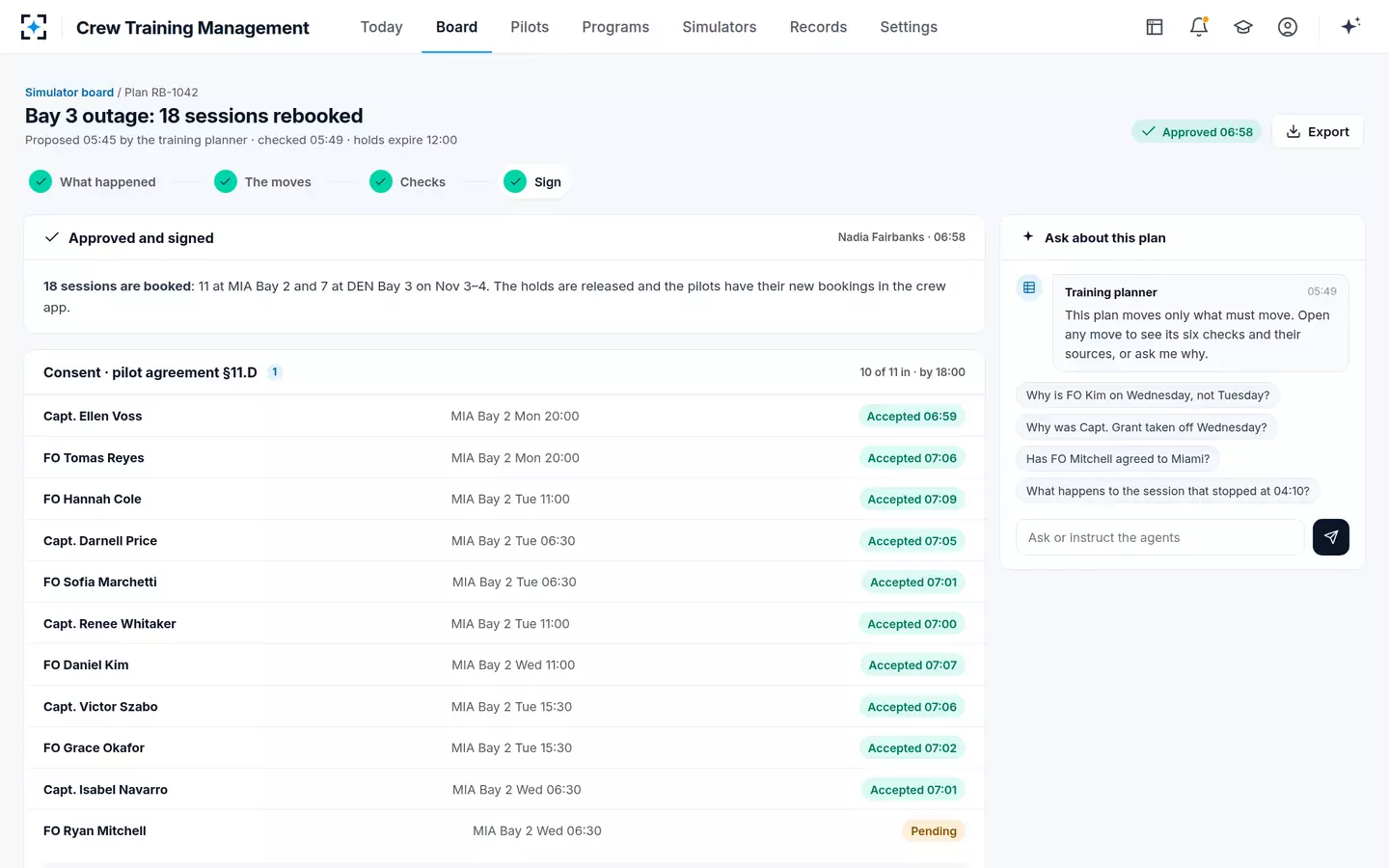Click the graduation cap training icon
Image resolution: width=1389 pixels, height=868 pixels.
tap(1243, 27)
